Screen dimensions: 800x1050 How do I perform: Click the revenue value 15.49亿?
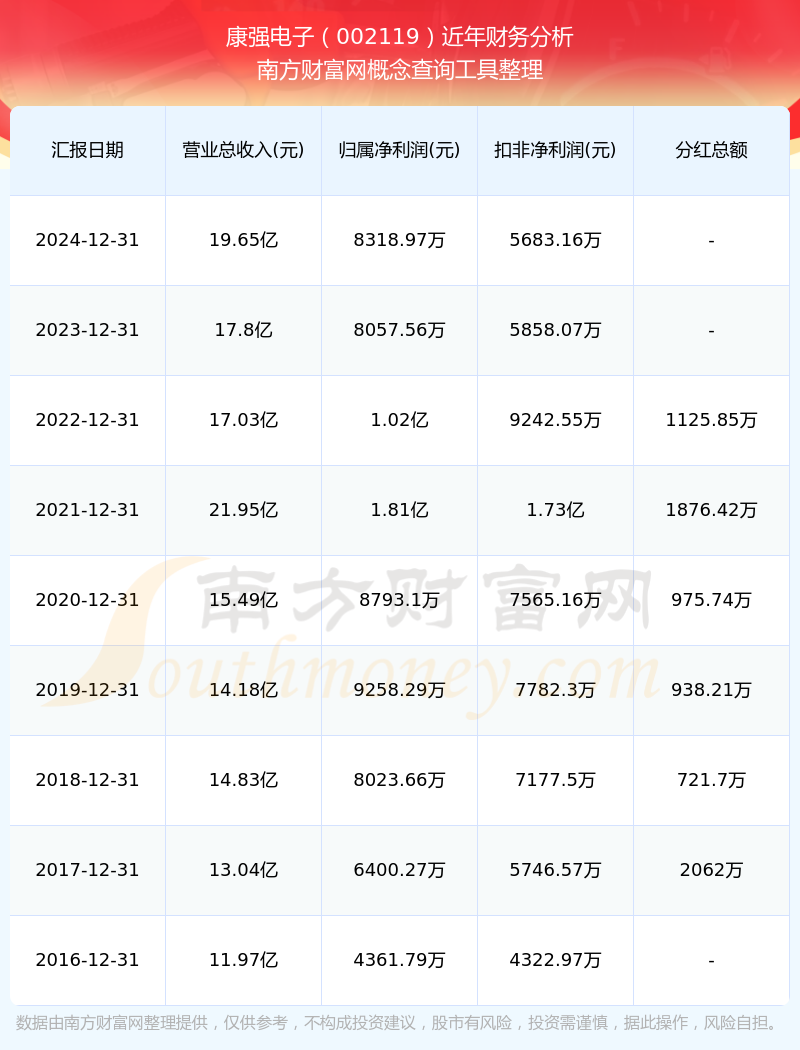click(x=244, y=600)
